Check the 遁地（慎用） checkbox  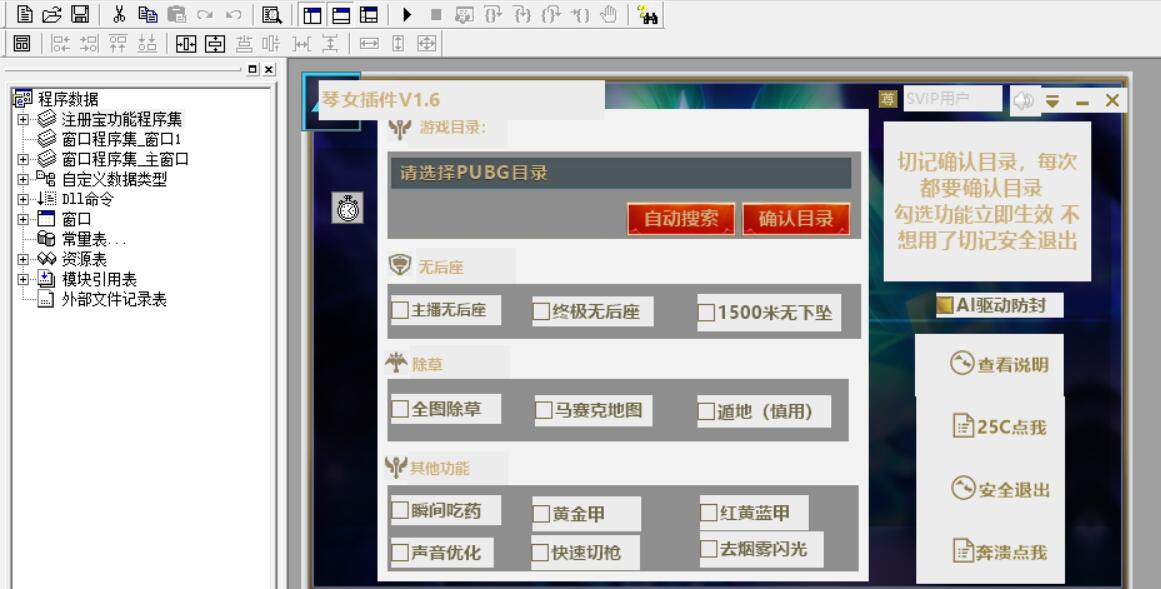[706, 411]
